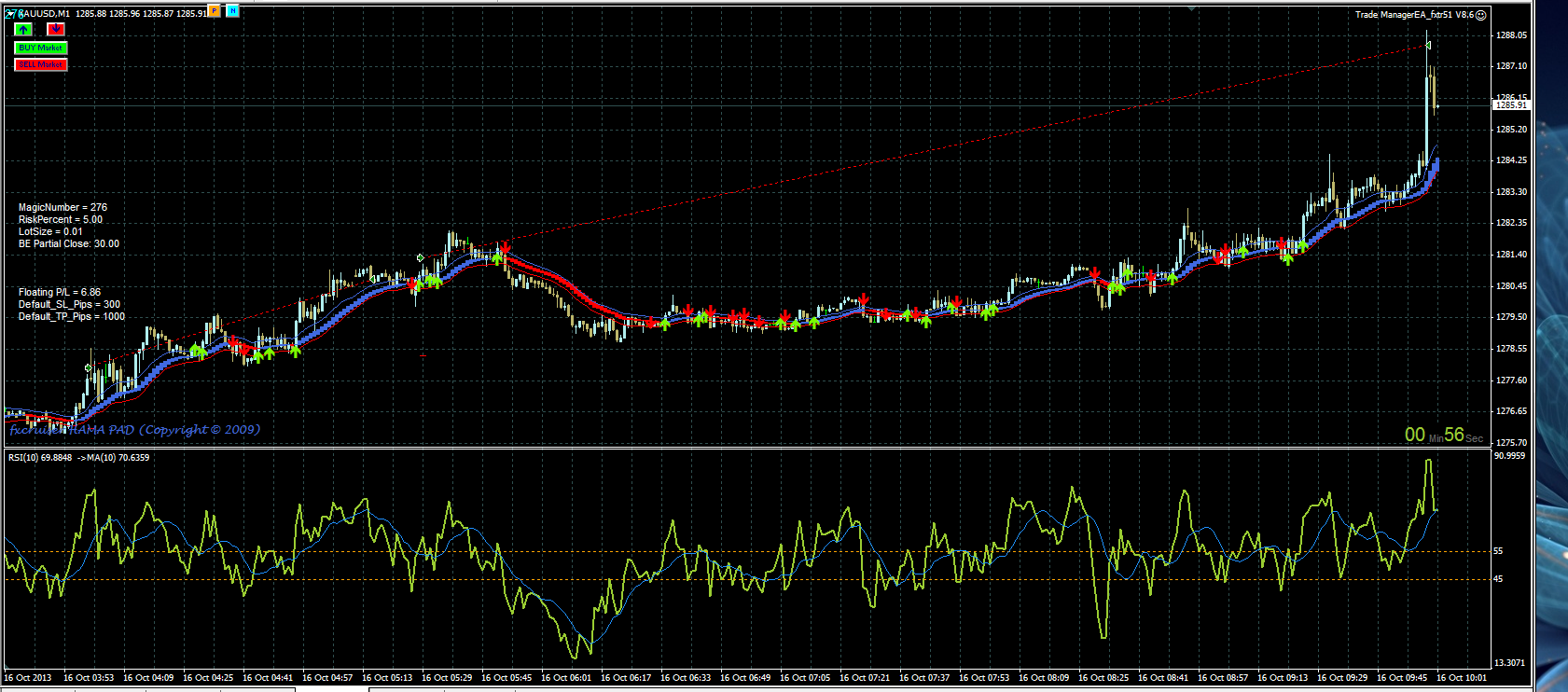
Task: Click the Expert Advisor smiley face icon
Action: [1480, 15]
